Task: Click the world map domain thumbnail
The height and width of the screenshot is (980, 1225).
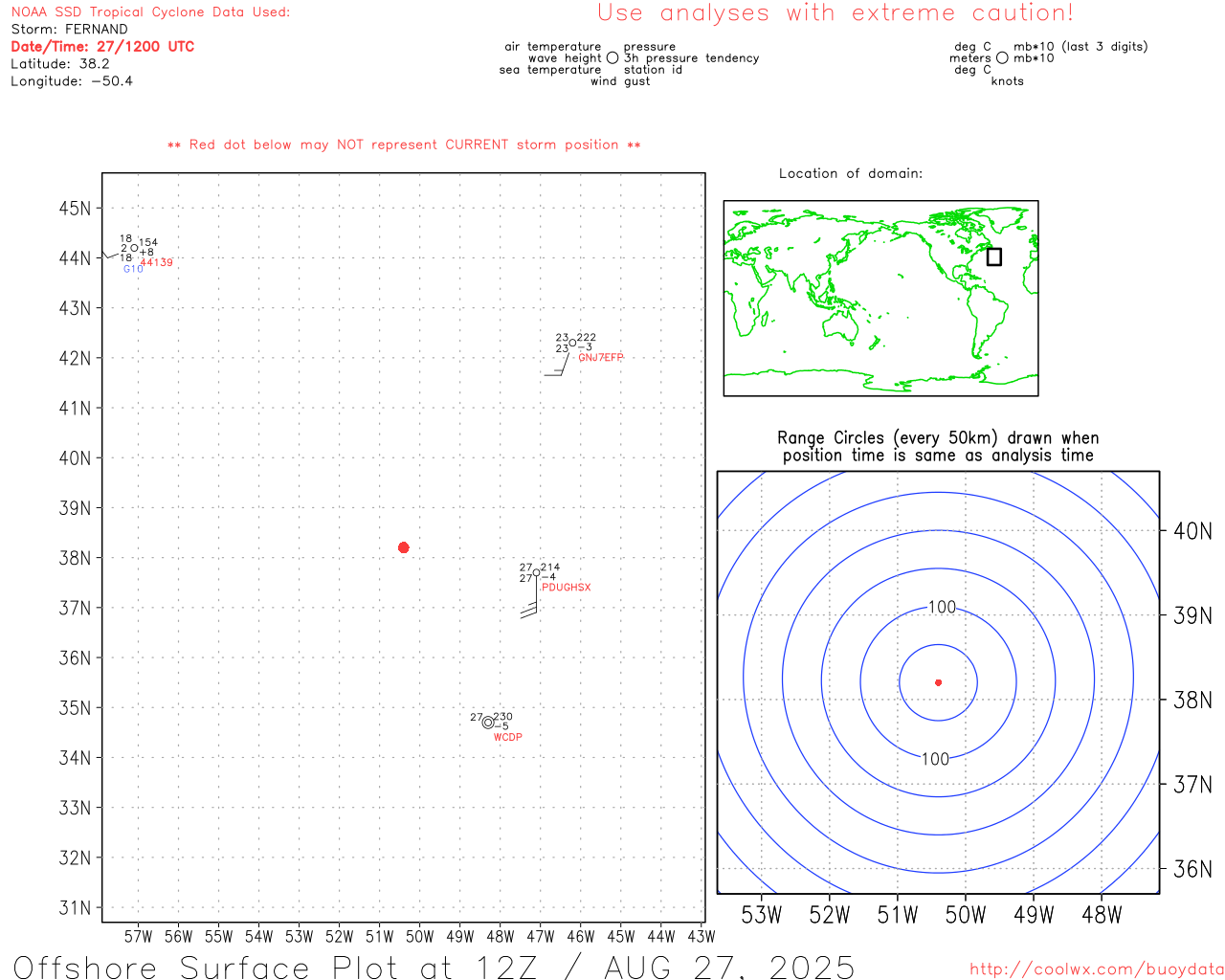Action: tap(880, 299)
